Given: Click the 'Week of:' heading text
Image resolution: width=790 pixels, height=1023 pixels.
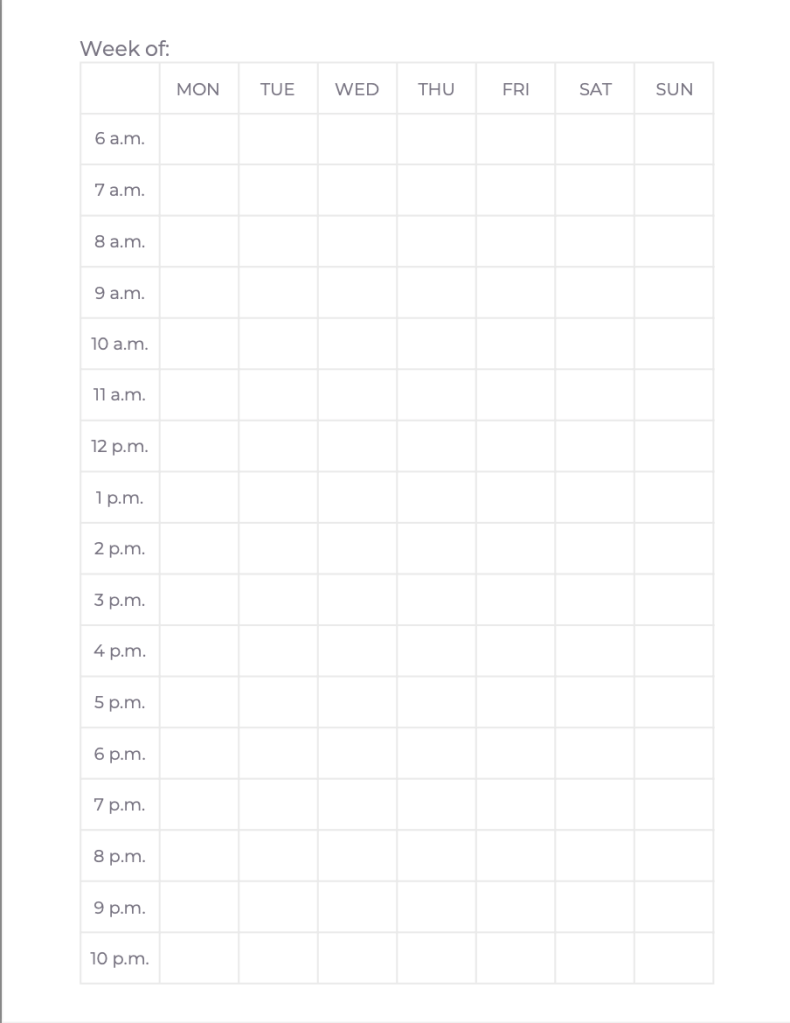Looking at the screenshot, I should [x=125, y=48].
